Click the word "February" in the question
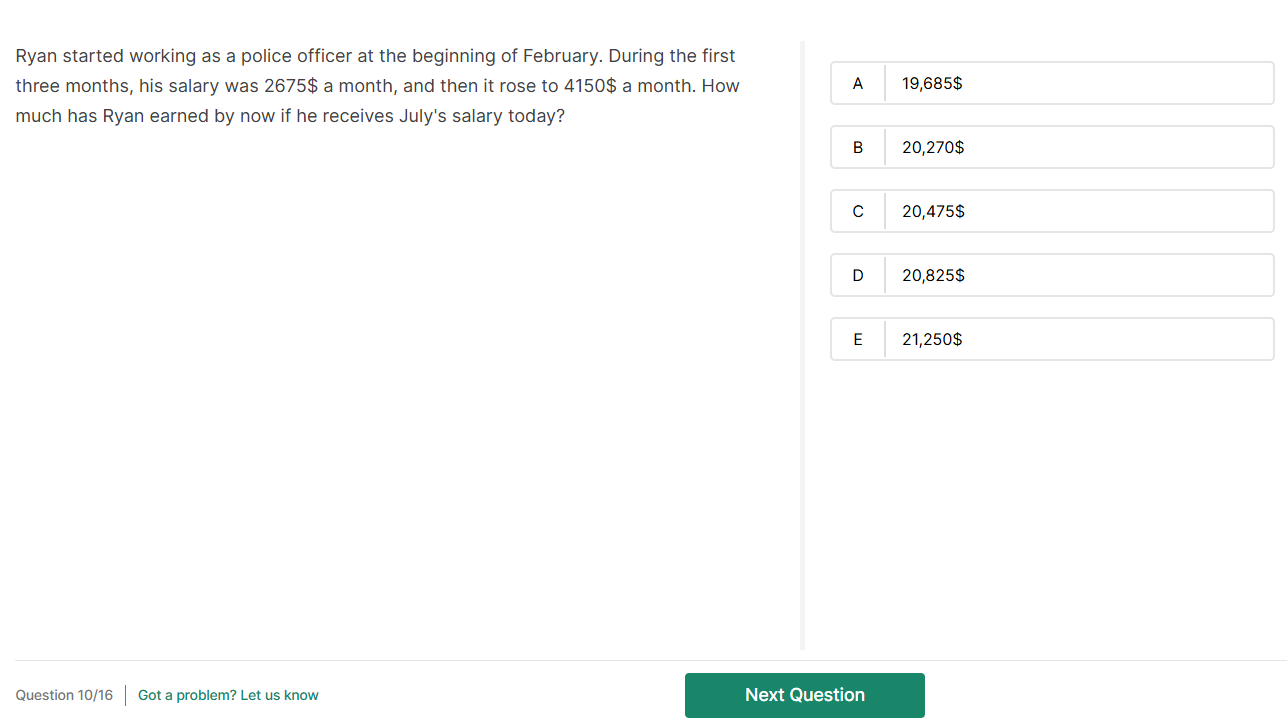Screen dimensions: 1287x725 [560, 56]
